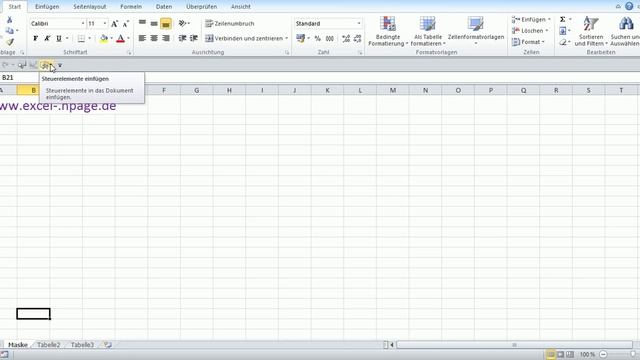This screenshot has width=640, height=360.
Task: Click Verbinden und zentrieren
Action: click(x=244, y=38)
